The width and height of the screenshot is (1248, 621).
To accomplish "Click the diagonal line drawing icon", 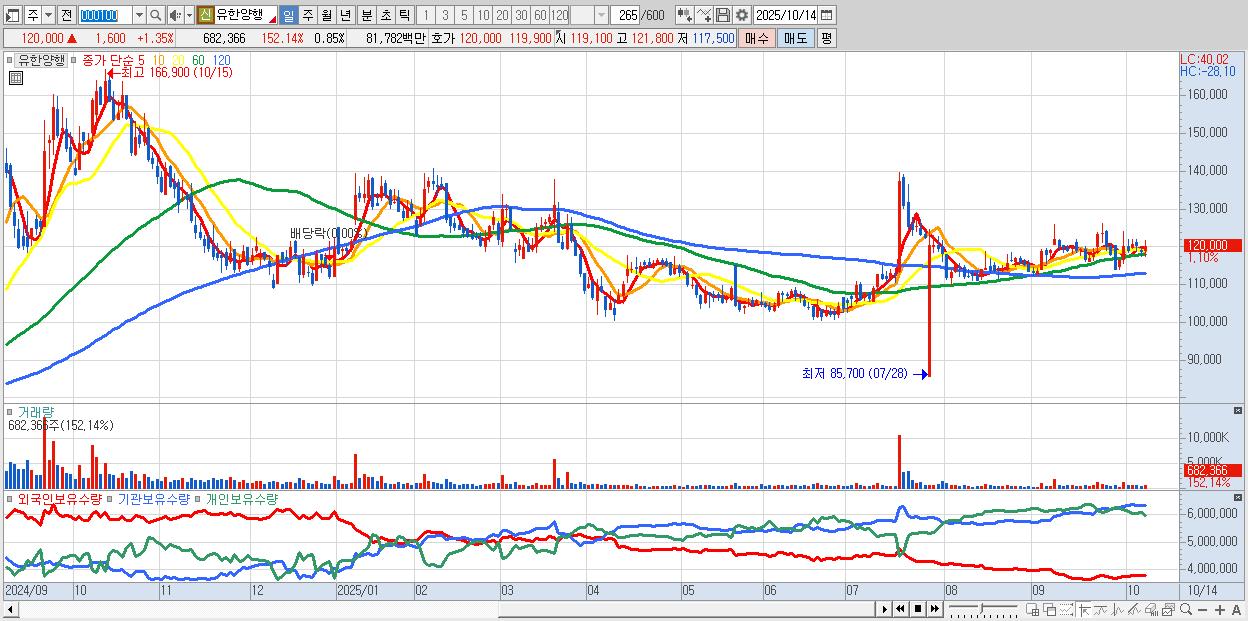I will pos(1134,610).
